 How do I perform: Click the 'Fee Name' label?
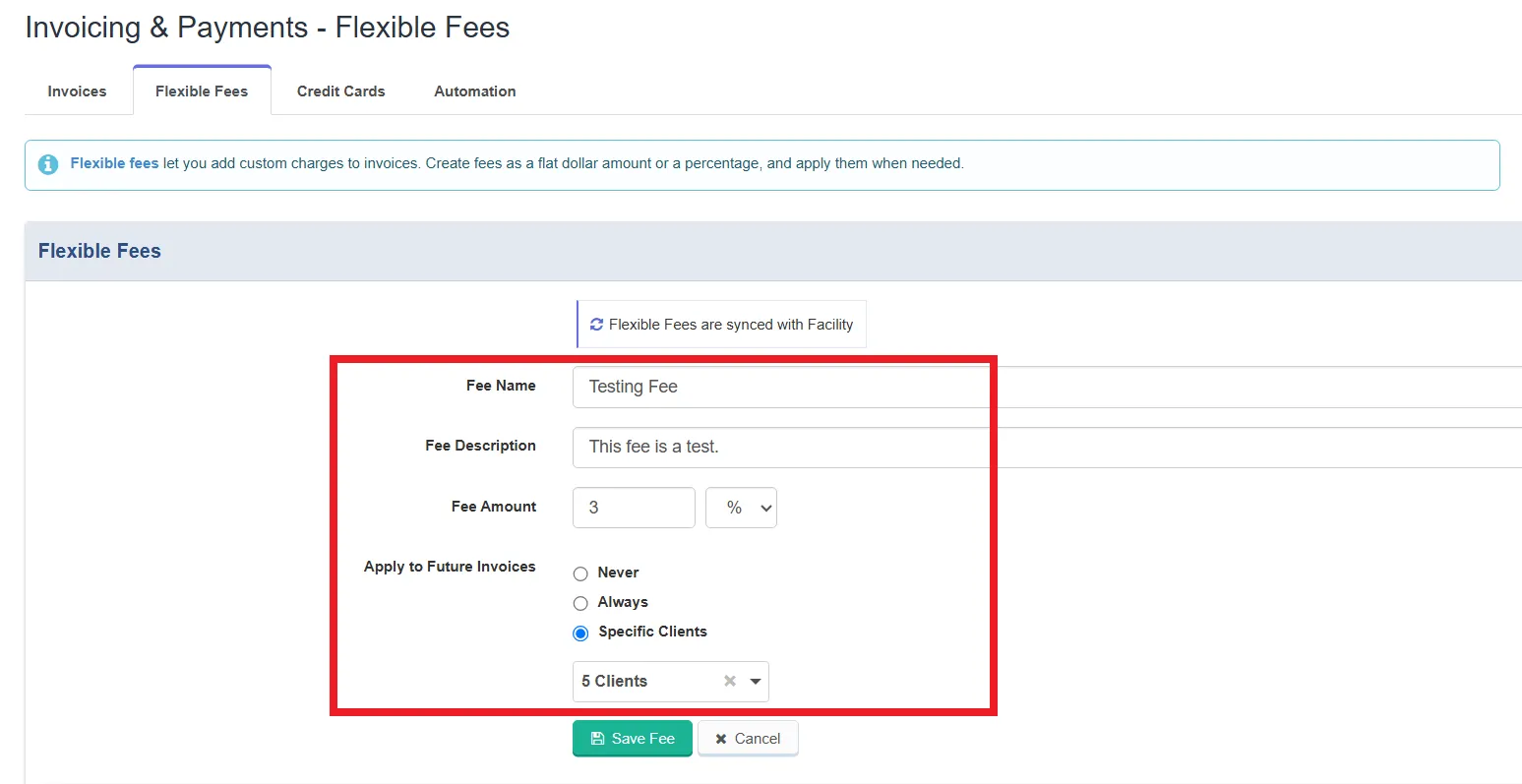(501, 386)
